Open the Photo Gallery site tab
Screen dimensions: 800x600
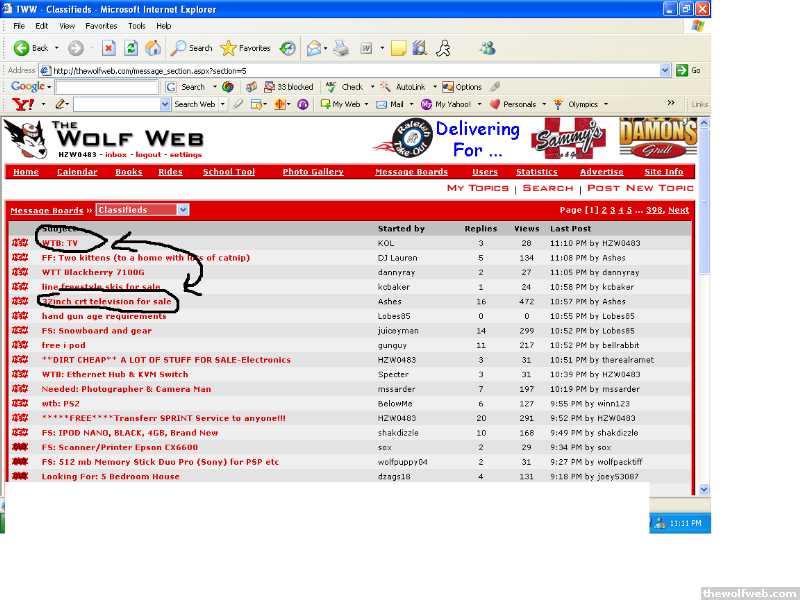312,172
